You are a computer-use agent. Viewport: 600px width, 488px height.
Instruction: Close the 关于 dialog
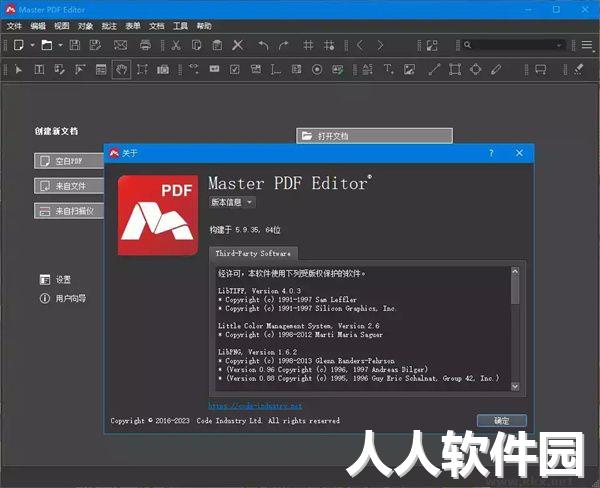coord(519,153)
